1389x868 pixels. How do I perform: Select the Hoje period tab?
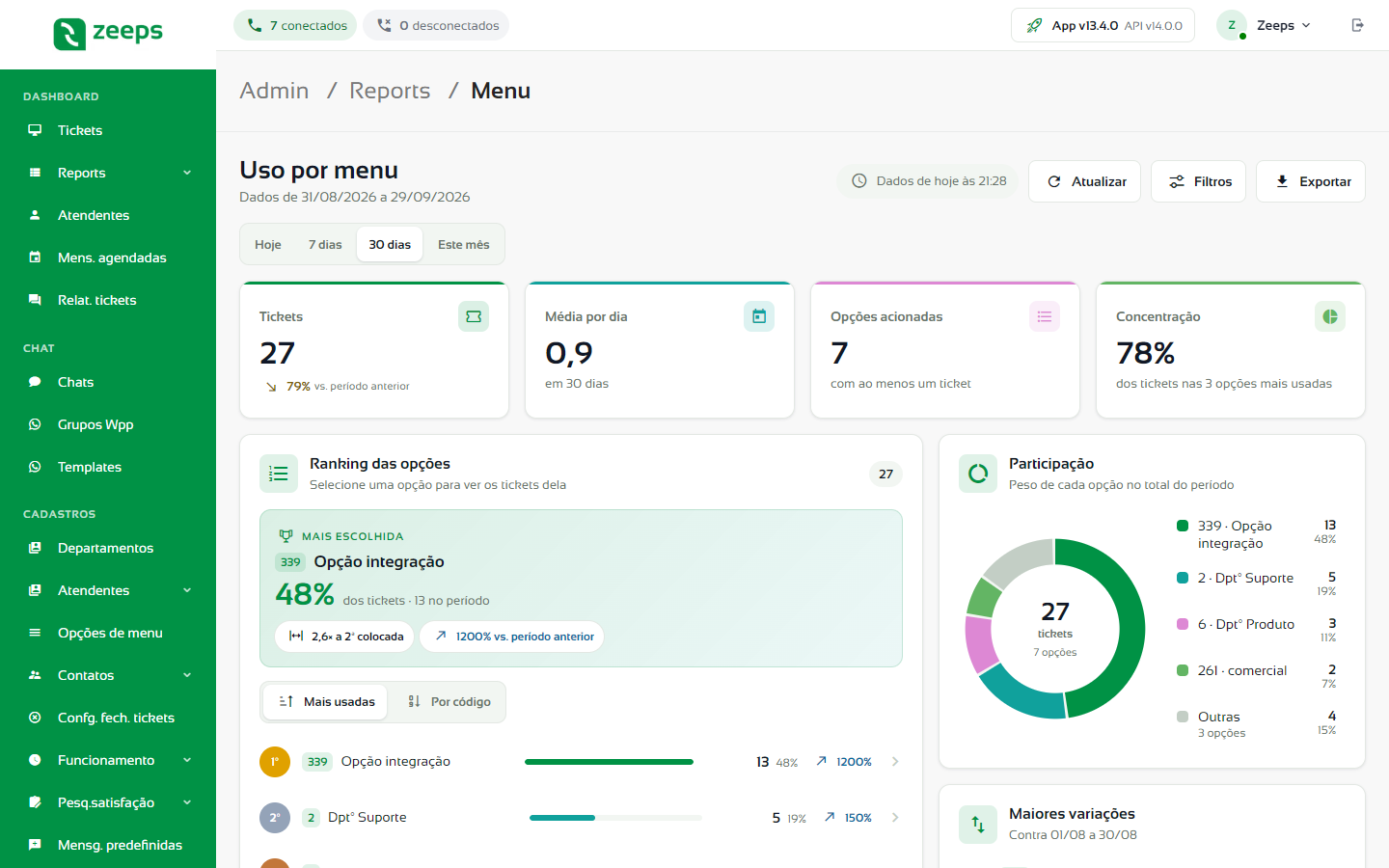point(268,244)
